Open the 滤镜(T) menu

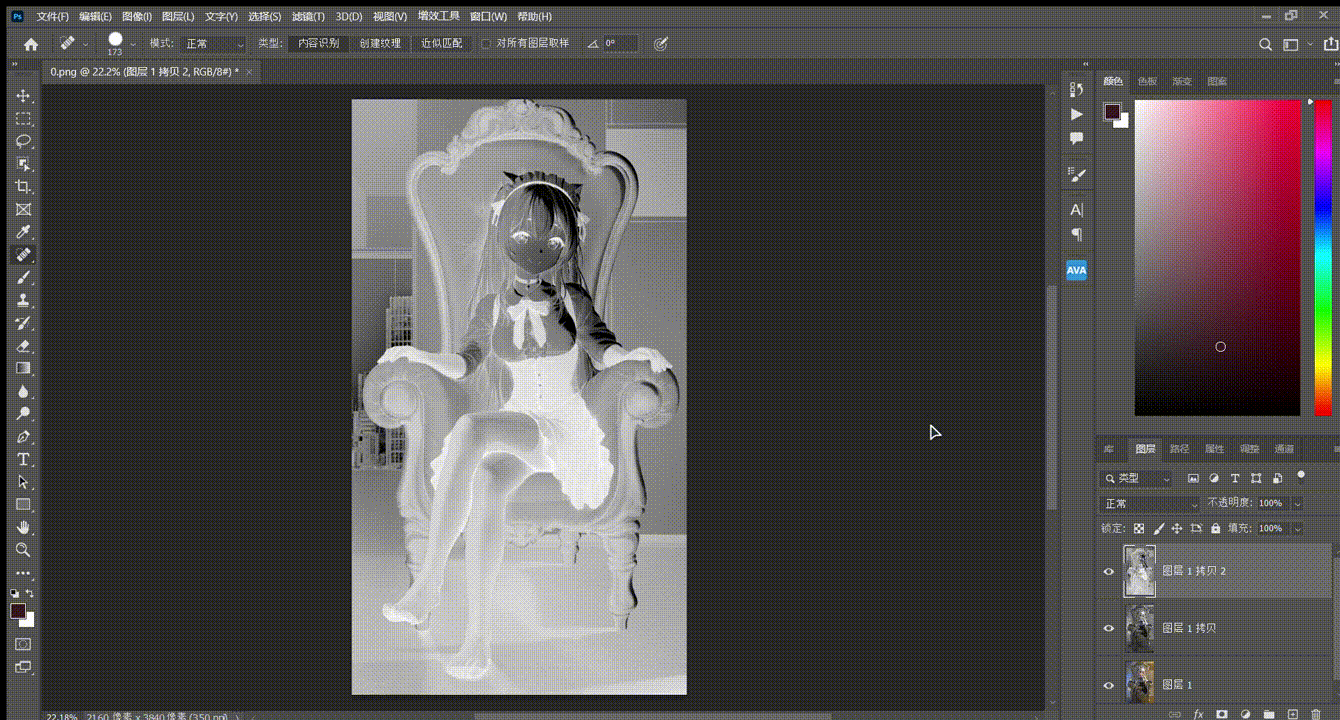point(309,17)
